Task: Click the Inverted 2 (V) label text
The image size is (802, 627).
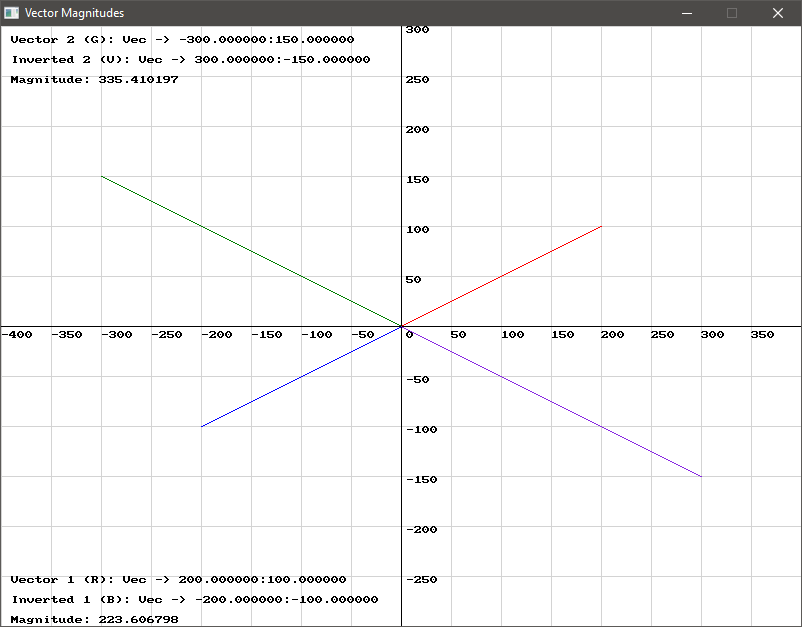Action: coord(62,59)
